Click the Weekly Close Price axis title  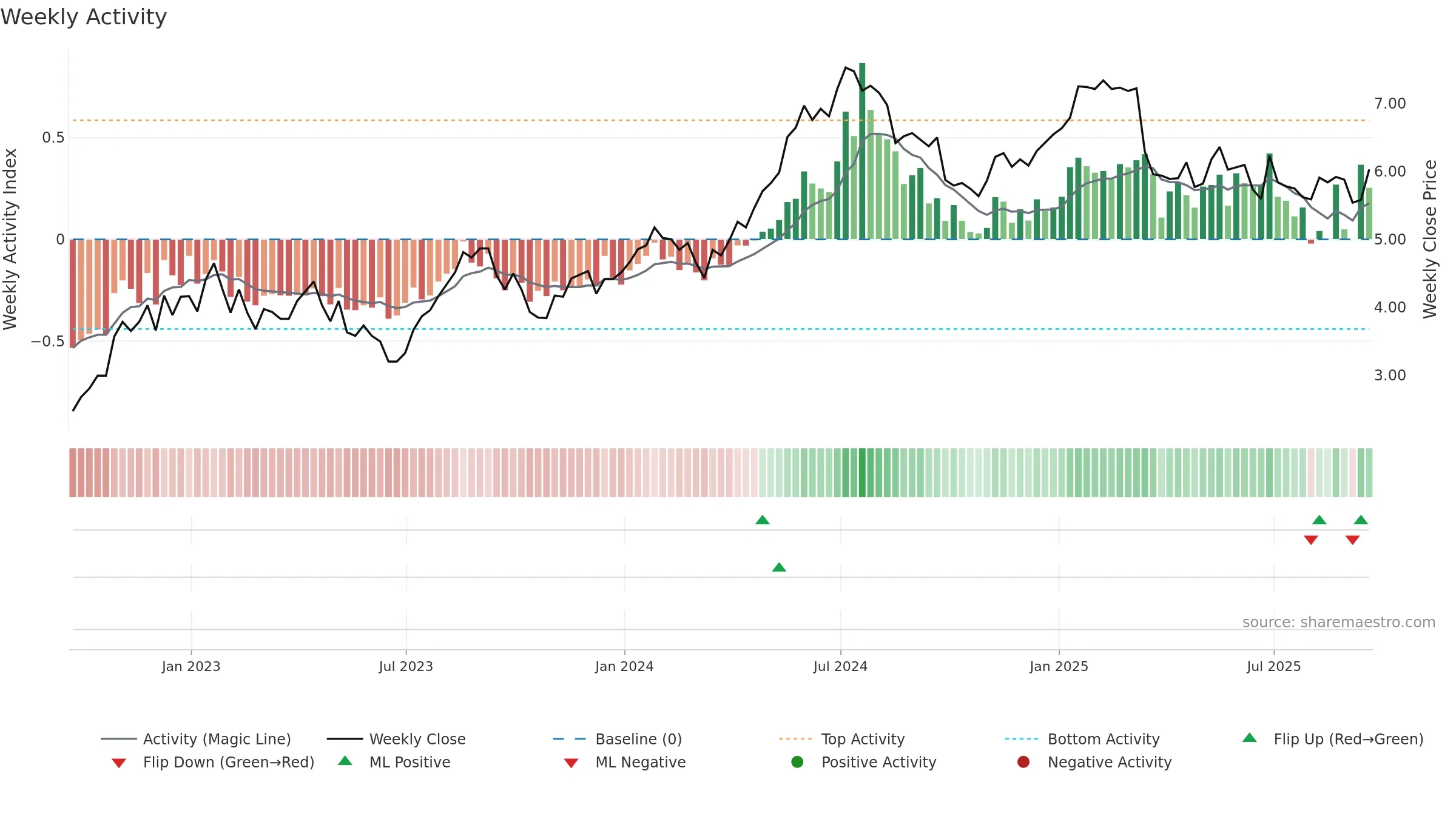tap(1430, 239)
